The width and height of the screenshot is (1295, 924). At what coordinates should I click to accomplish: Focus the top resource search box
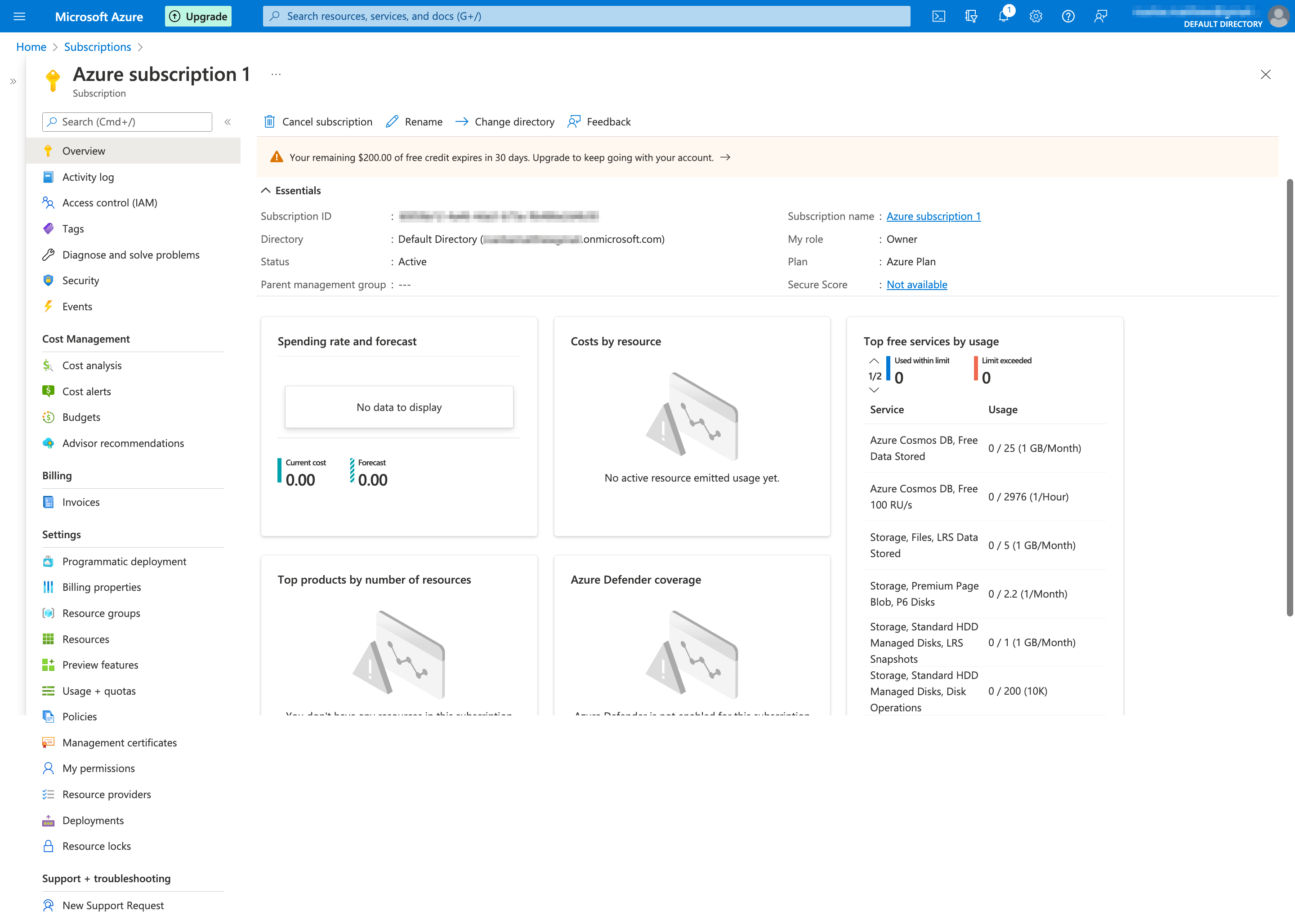click(586, 16)
